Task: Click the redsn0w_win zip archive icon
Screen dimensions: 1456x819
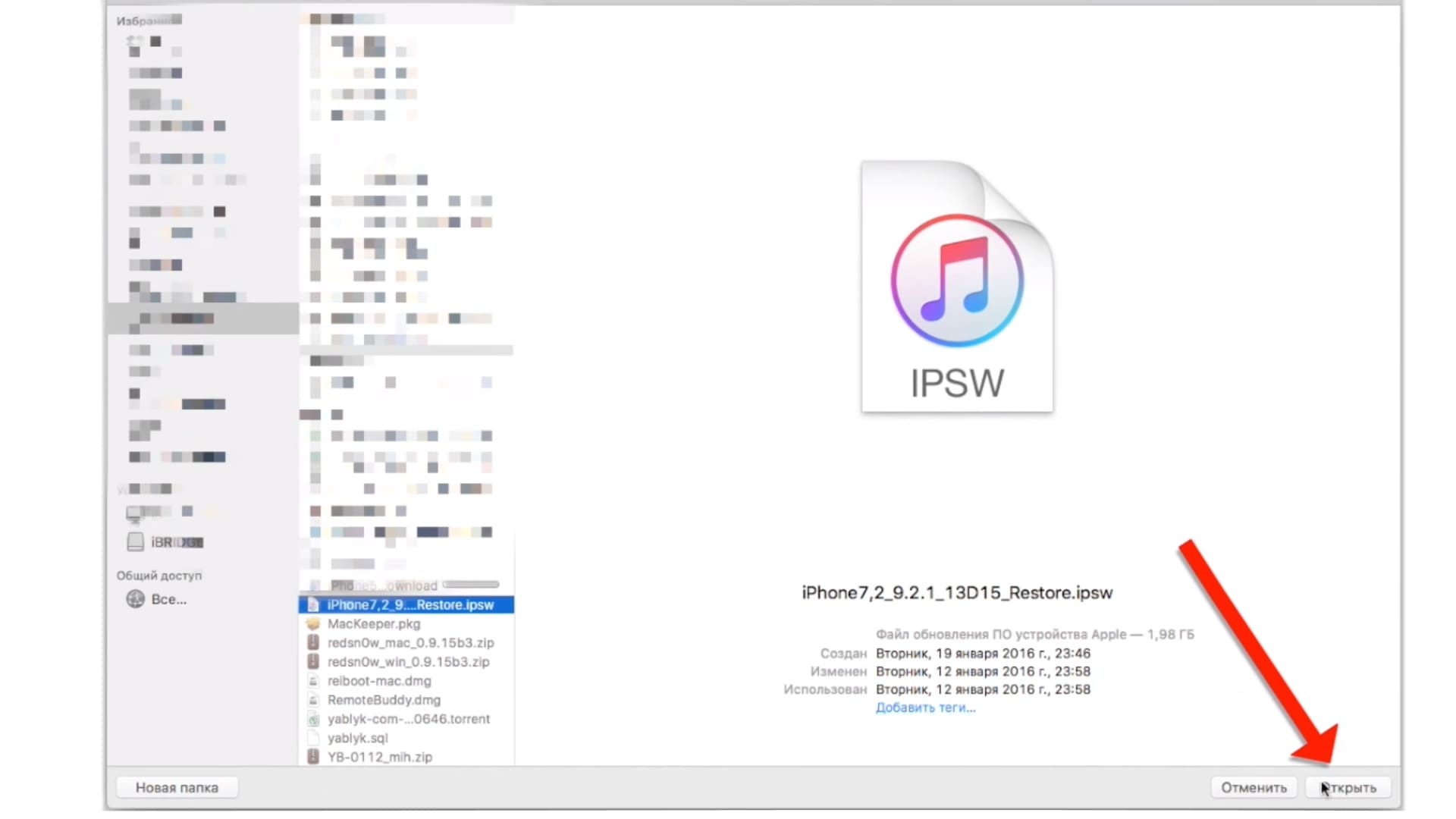Action: (x=313, y=662)
